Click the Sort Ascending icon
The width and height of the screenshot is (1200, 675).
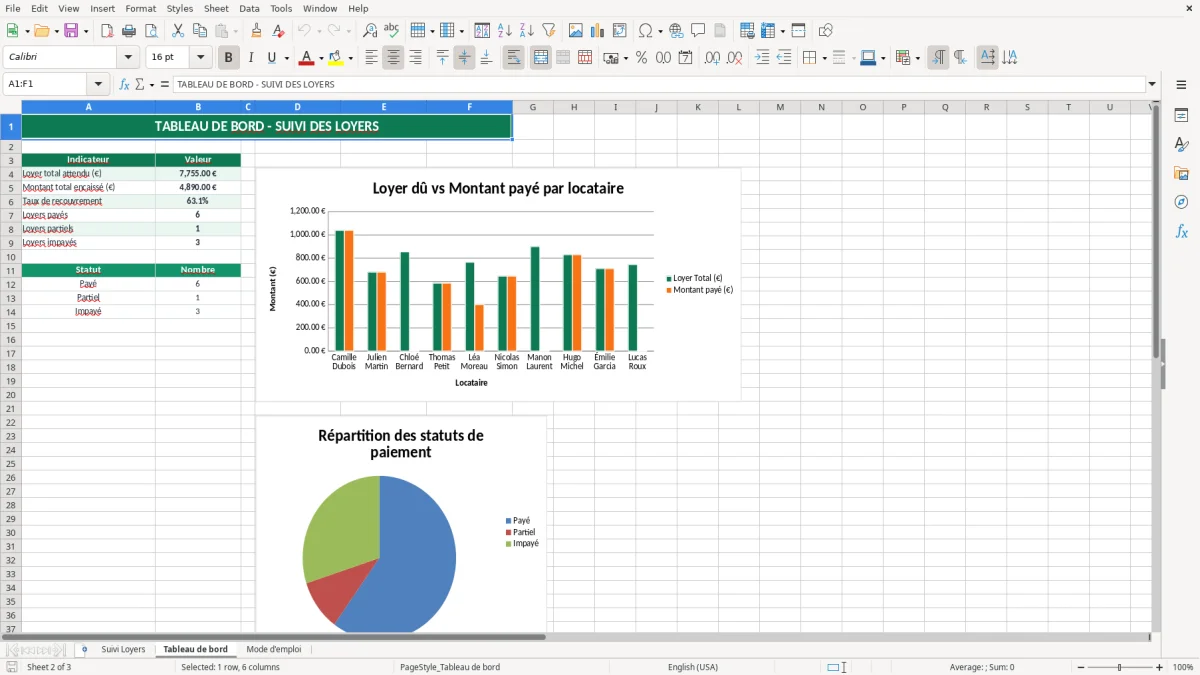[x=504, y=31]
